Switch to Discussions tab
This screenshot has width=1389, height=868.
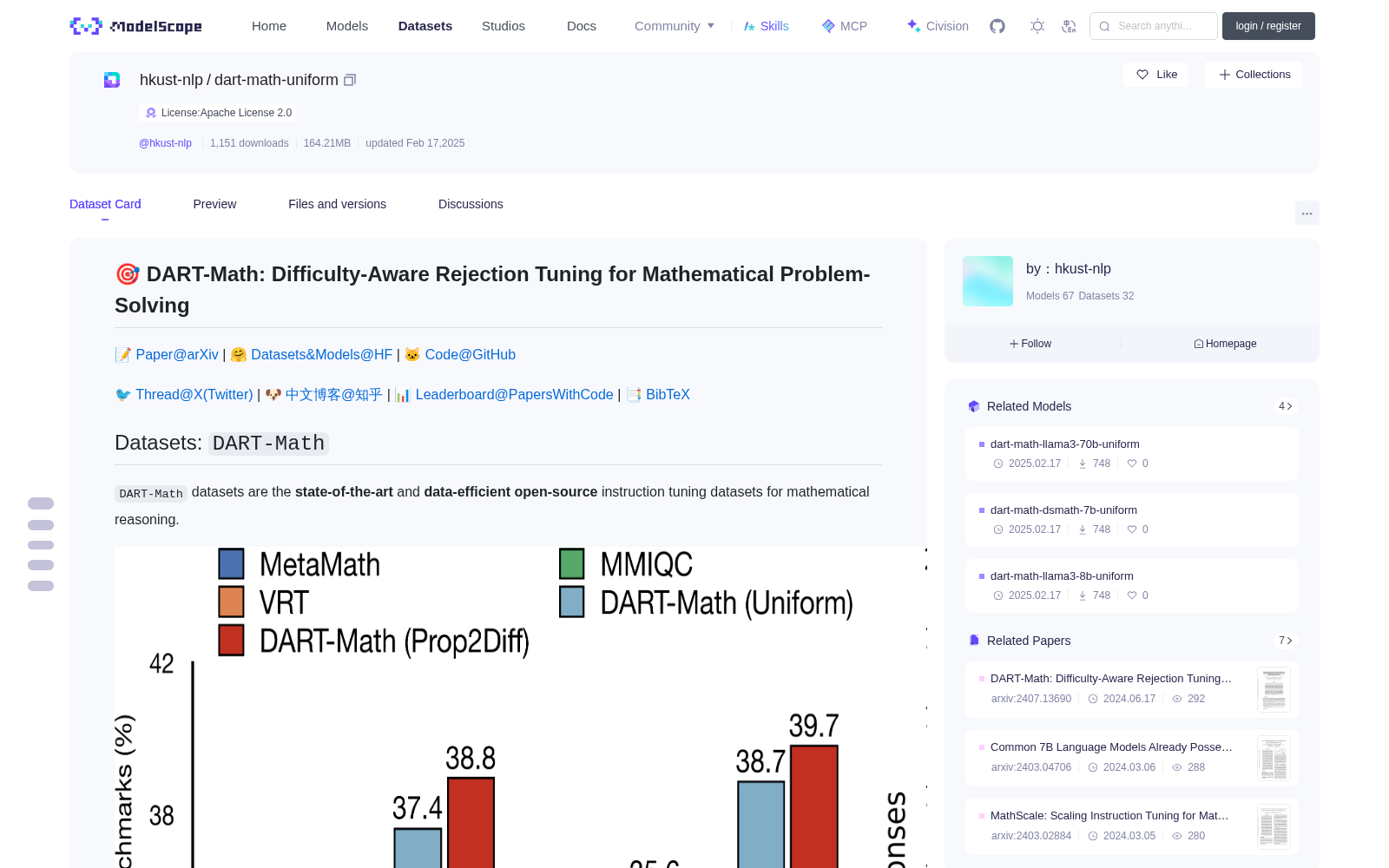(x=471, y=204)
